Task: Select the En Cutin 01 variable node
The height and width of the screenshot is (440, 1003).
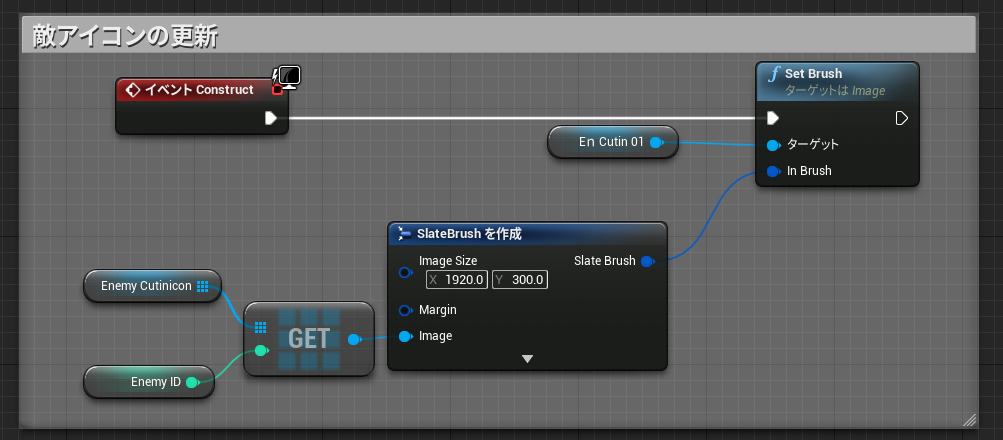Action: click(612, 142)
